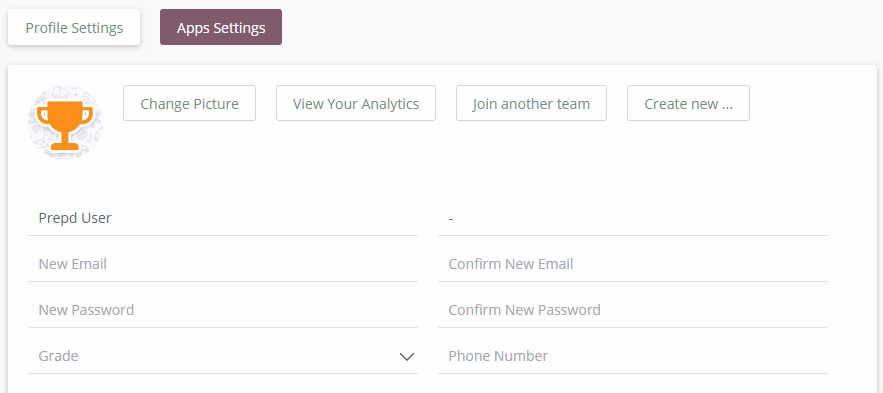Viewport: 883px width, 393px height.
Task: Open the Grade combo box
Action: [x=223, y=356]
